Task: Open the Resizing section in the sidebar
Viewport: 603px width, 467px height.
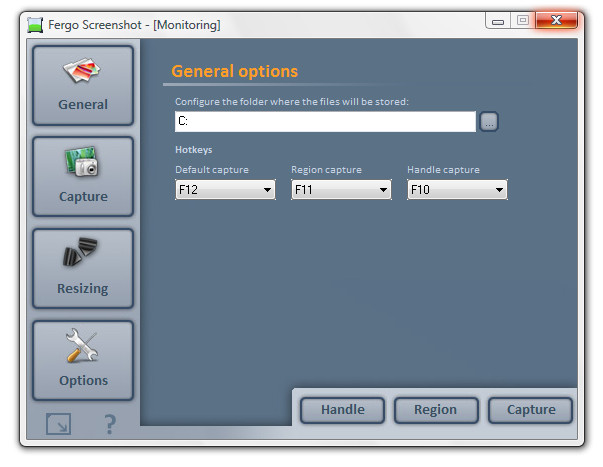Action: [x=83, y=269]
